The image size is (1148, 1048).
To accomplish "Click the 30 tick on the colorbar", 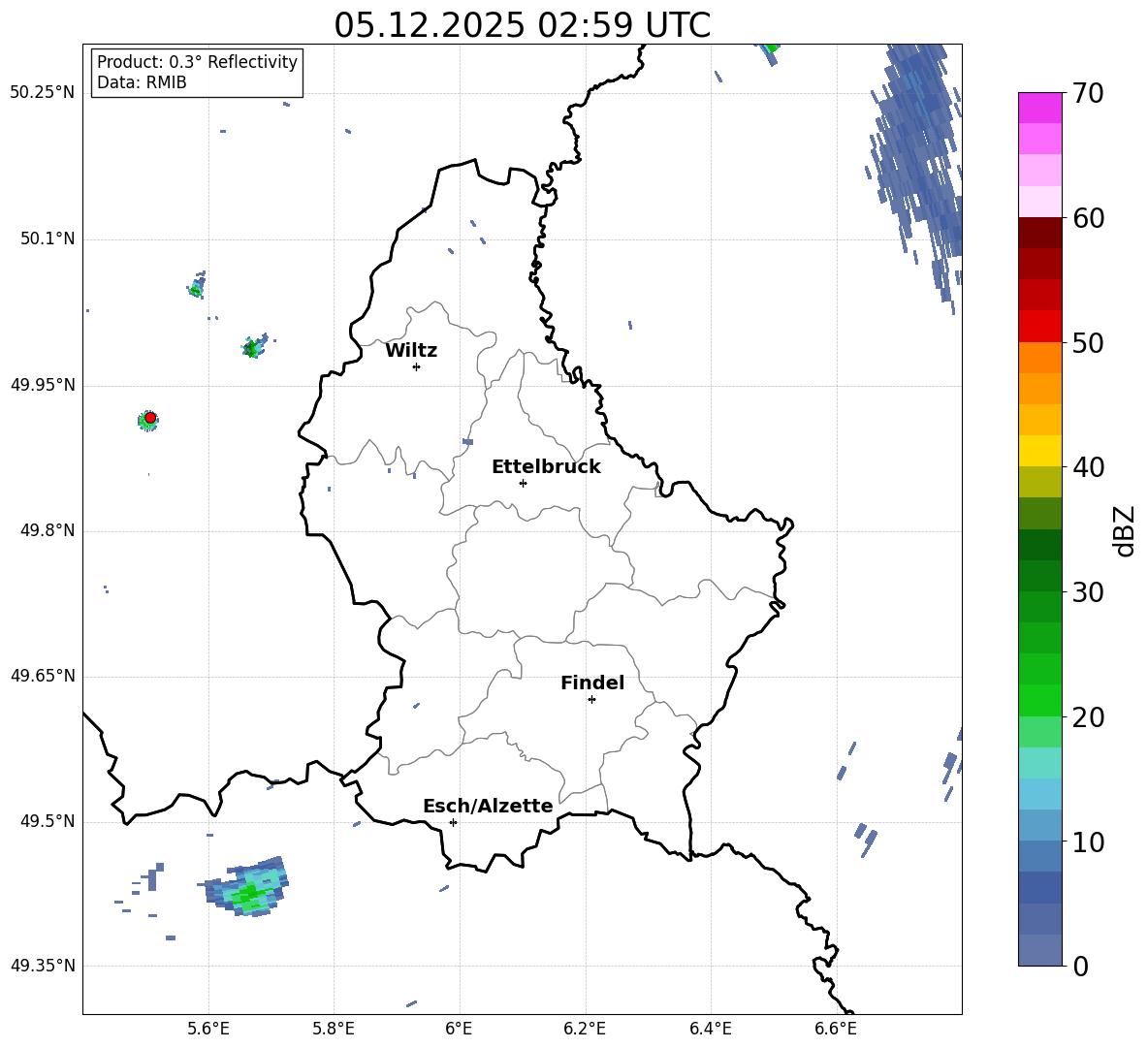I will point(1087,592).
